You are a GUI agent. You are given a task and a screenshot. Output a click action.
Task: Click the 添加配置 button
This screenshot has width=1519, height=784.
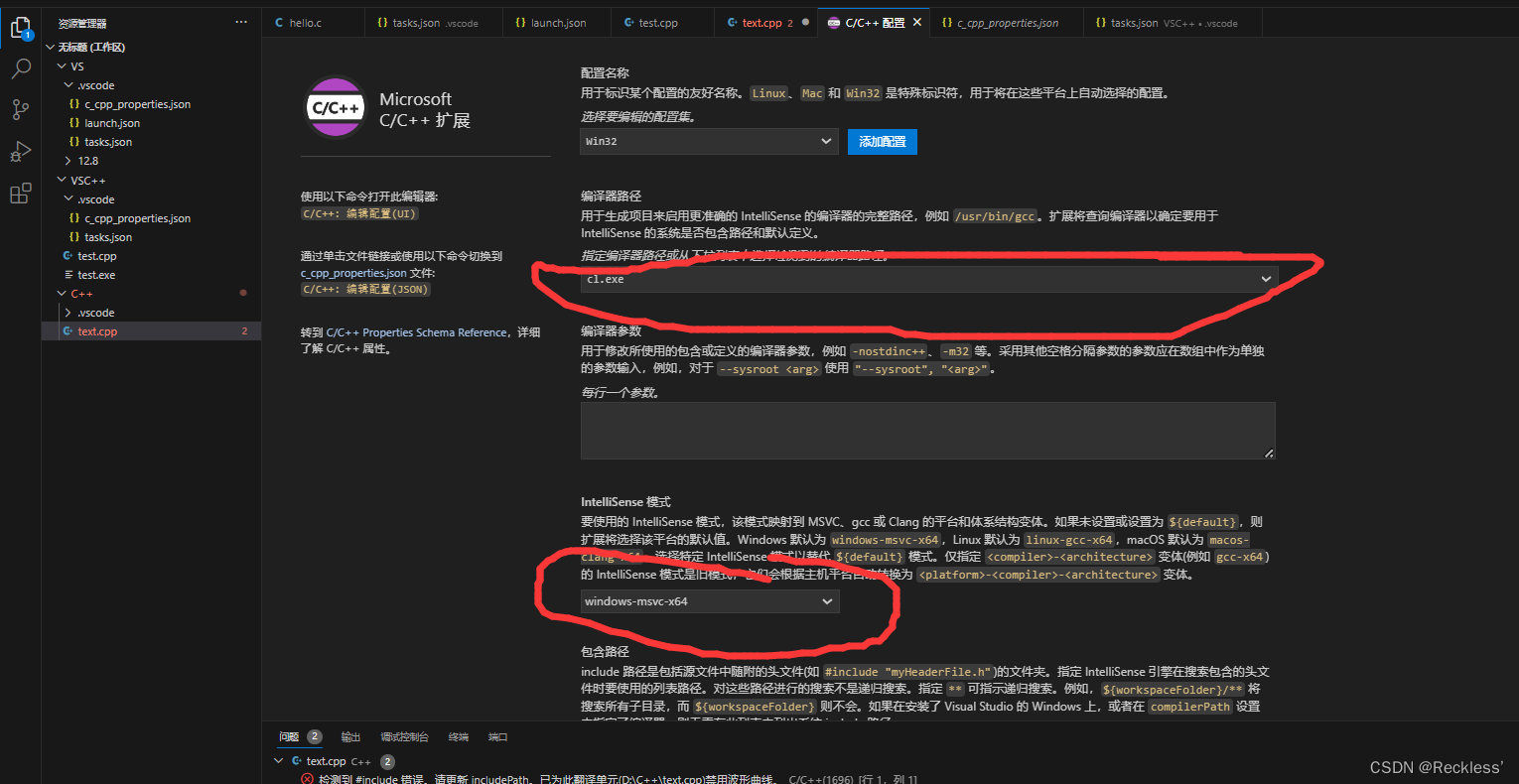coord(882,141)
